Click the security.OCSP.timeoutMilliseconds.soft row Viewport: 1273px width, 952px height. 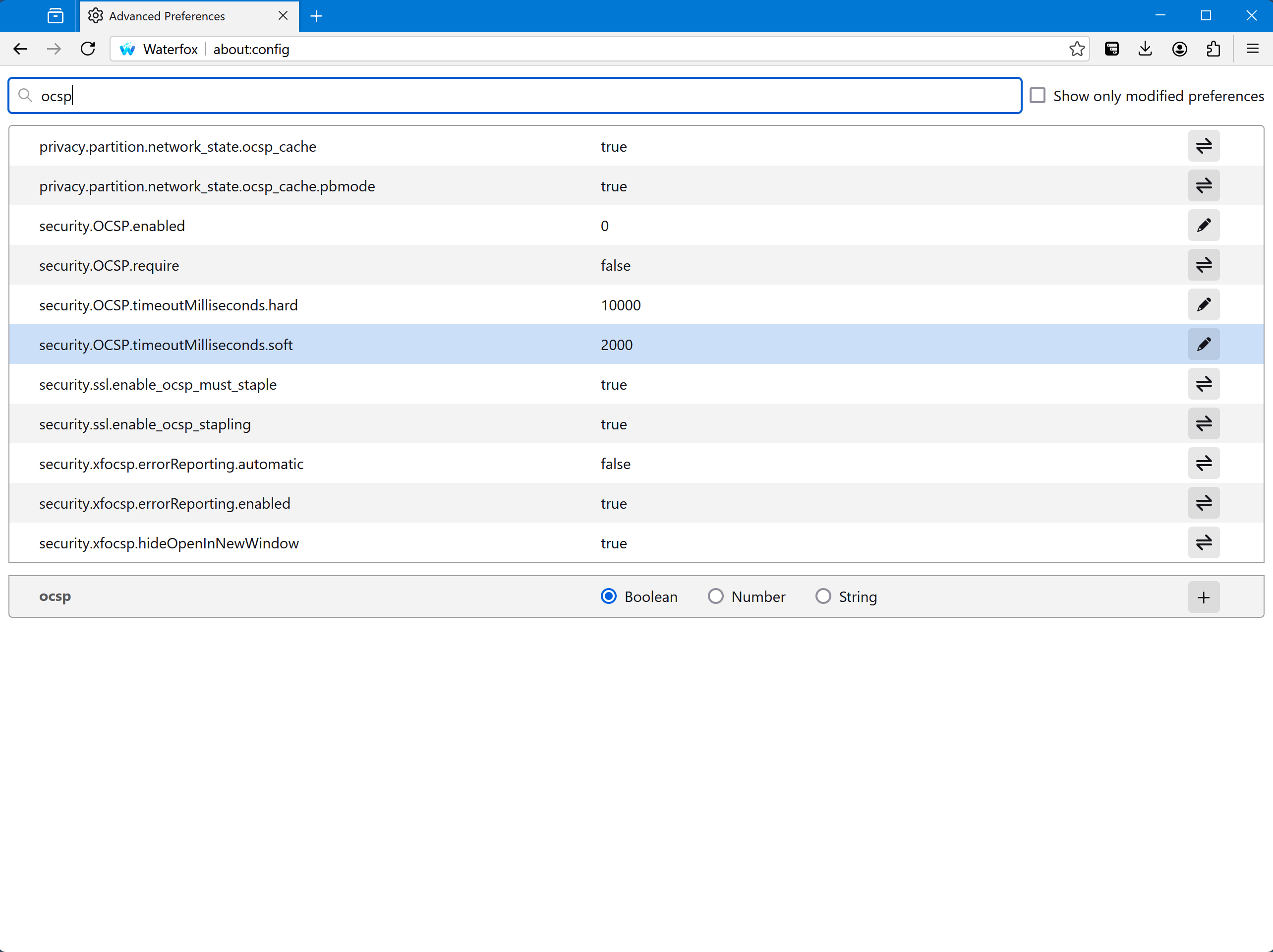tap(636, 345)
